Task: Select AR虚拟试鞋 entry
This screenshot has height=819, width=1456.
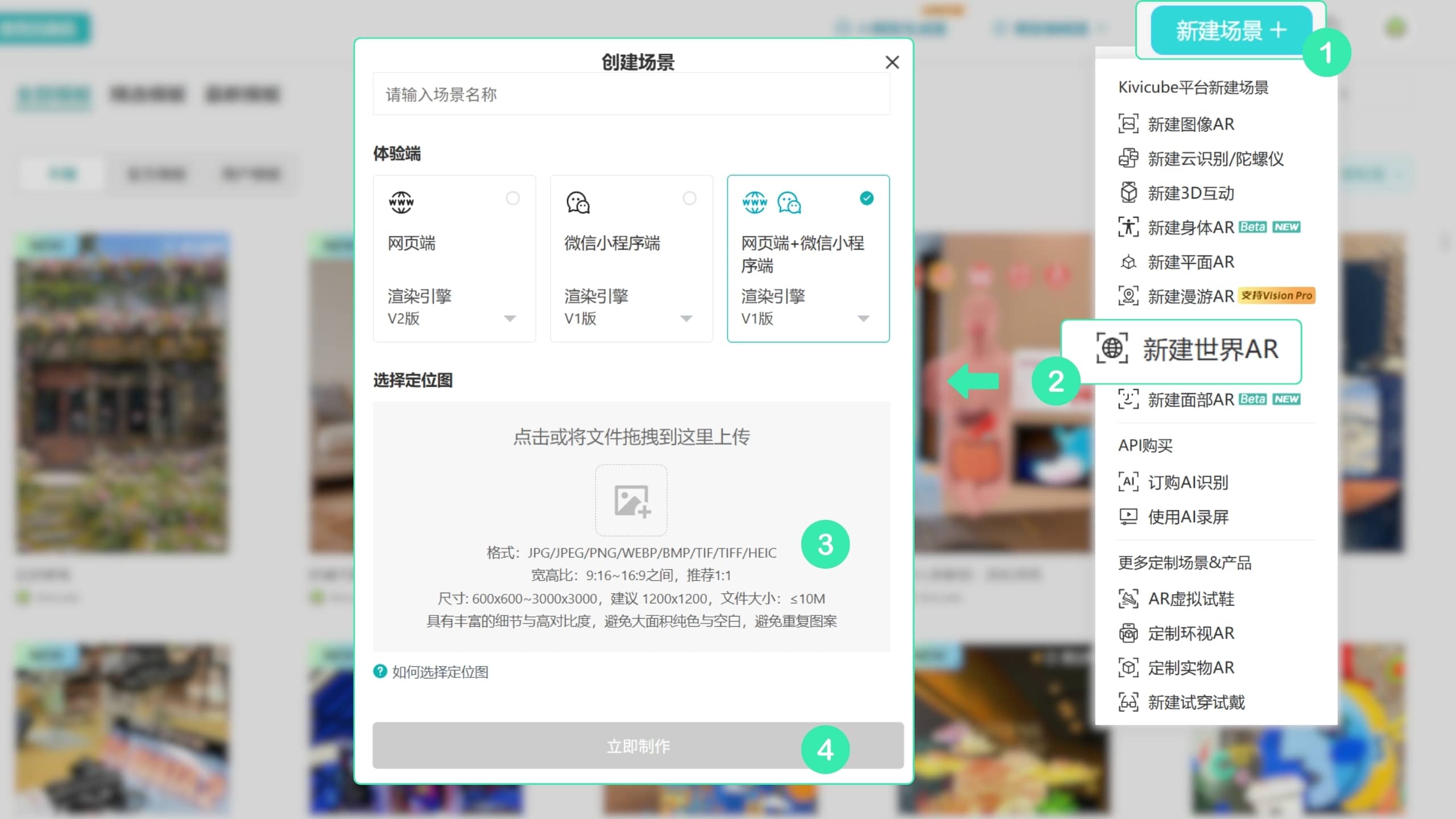Action: [x=1191, y=599]
